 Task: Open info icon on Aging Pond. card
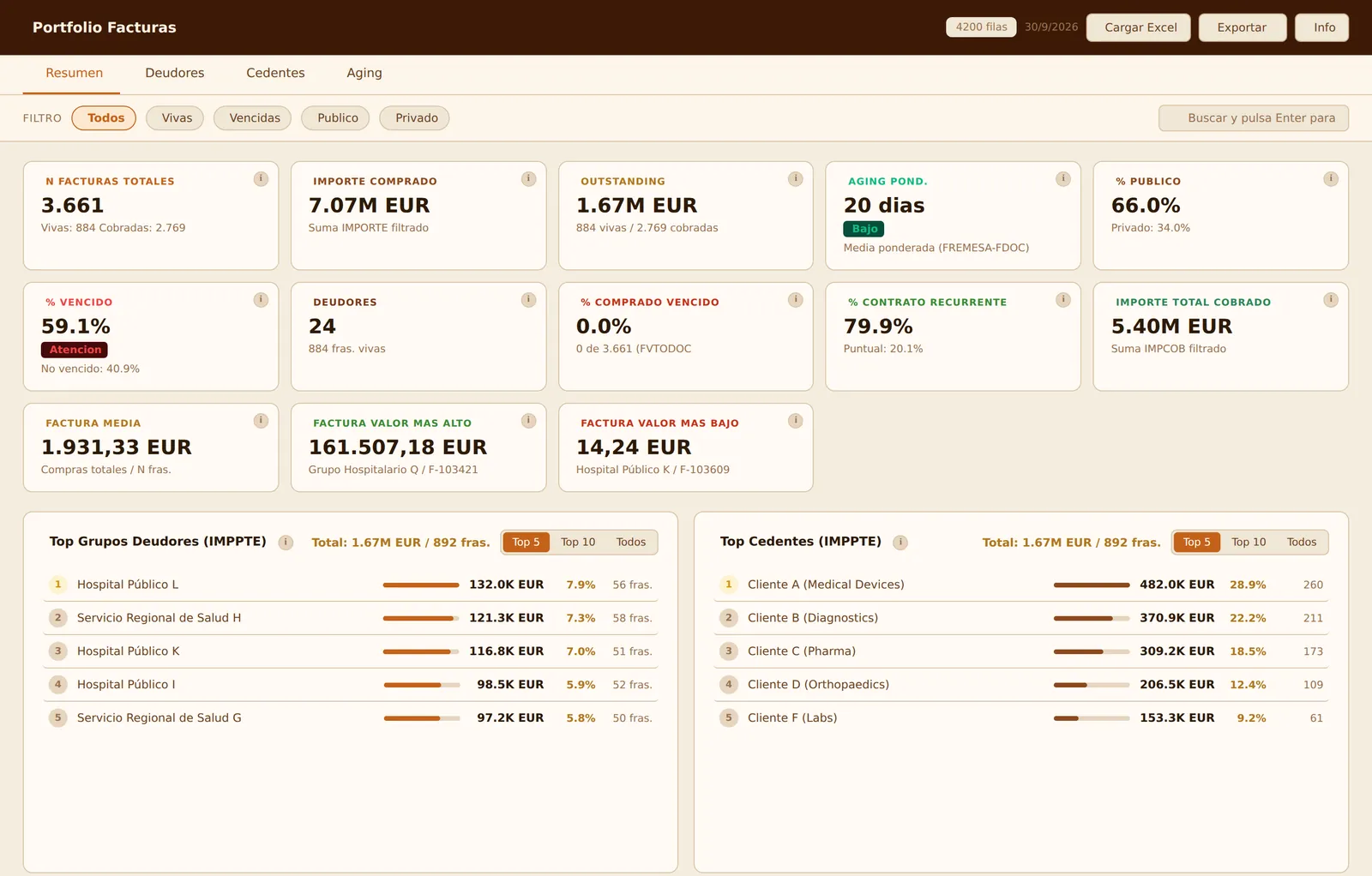pos(1063,179)
